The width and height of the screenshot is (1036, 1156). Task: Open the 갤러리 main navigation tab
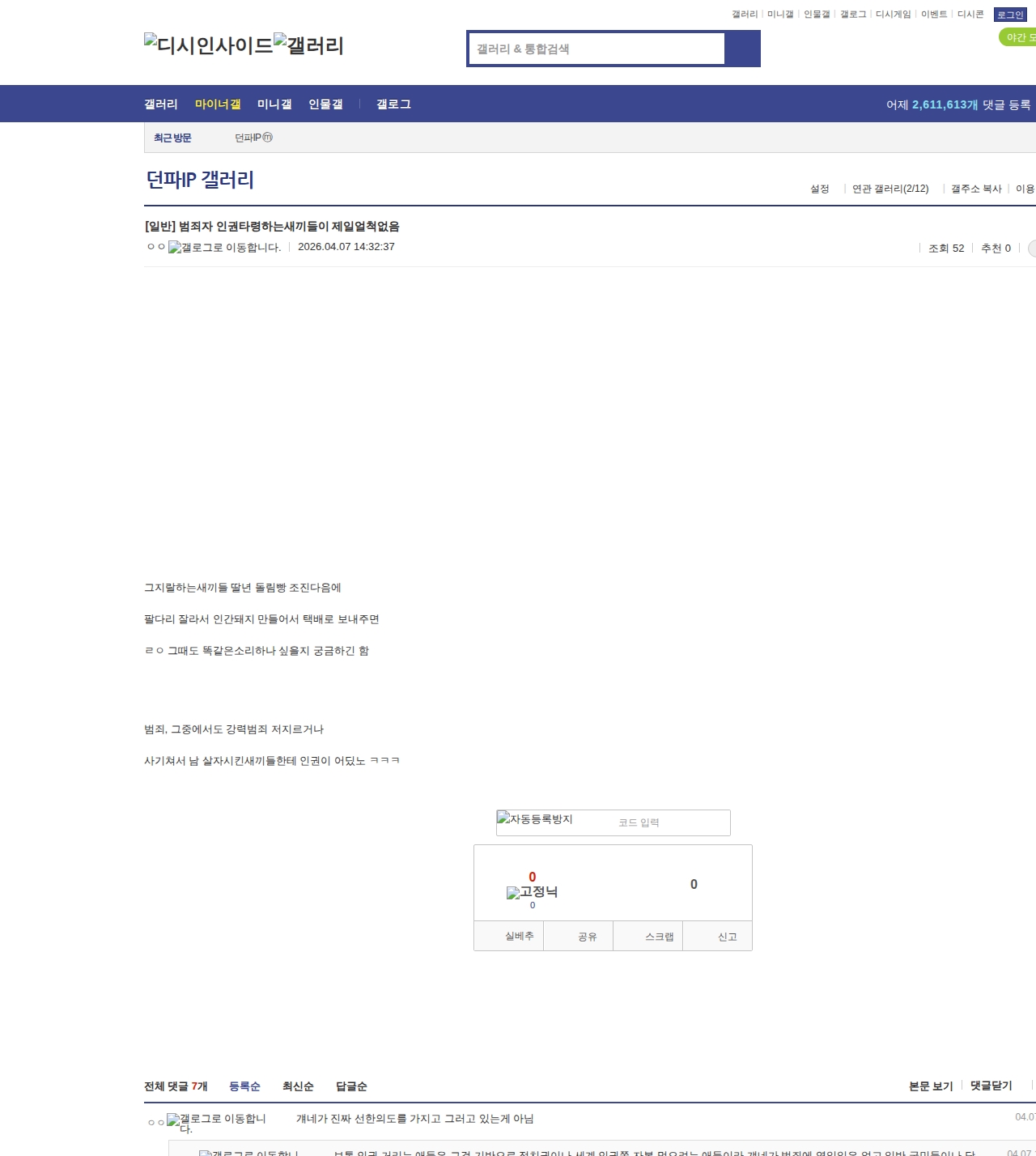(x=161, y=104)
